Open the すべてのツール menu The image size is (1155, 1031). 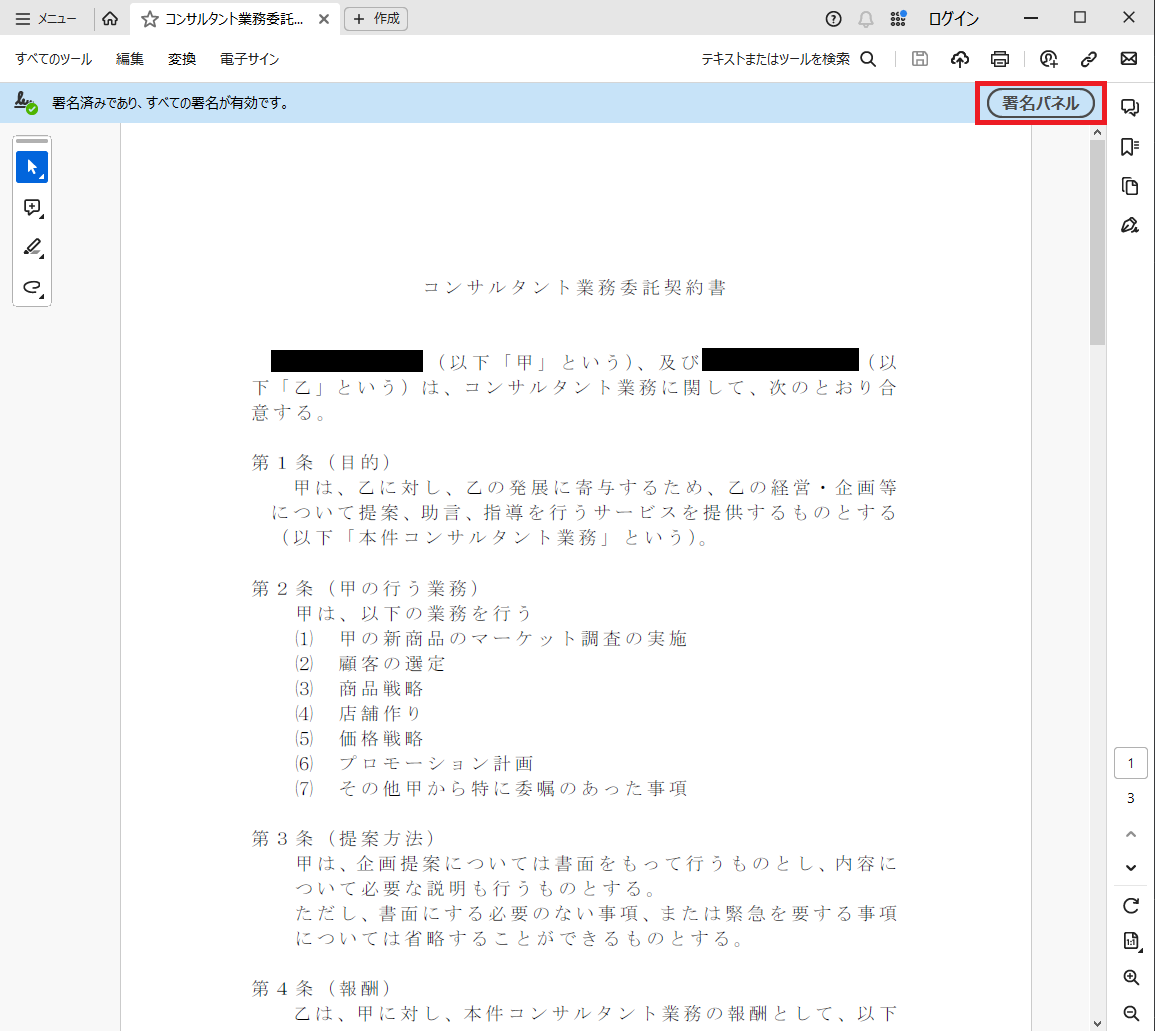[53, 59]
